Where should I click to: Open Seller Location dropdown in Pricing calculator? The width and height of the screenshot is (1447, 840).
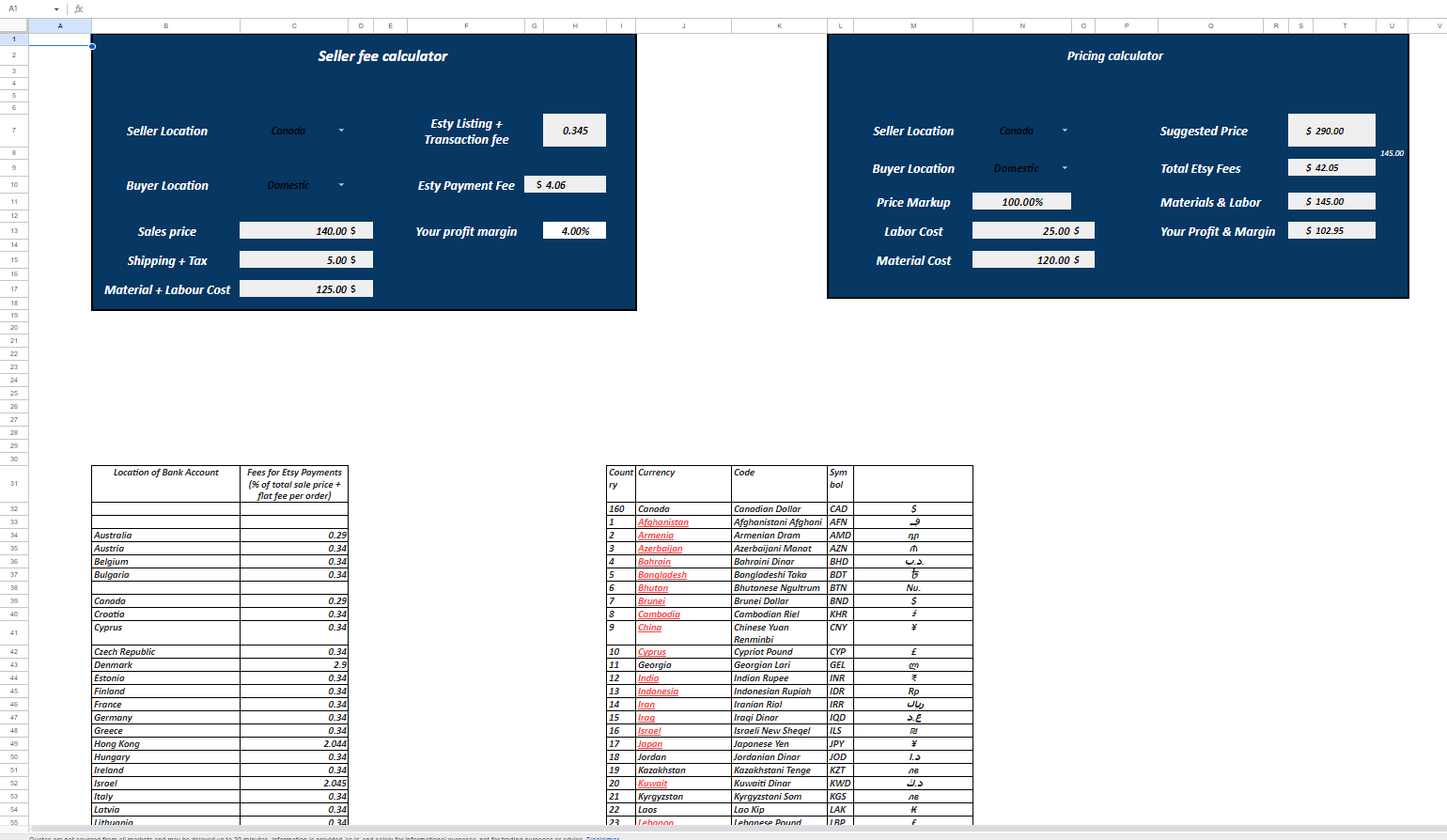click(1065, 131)
